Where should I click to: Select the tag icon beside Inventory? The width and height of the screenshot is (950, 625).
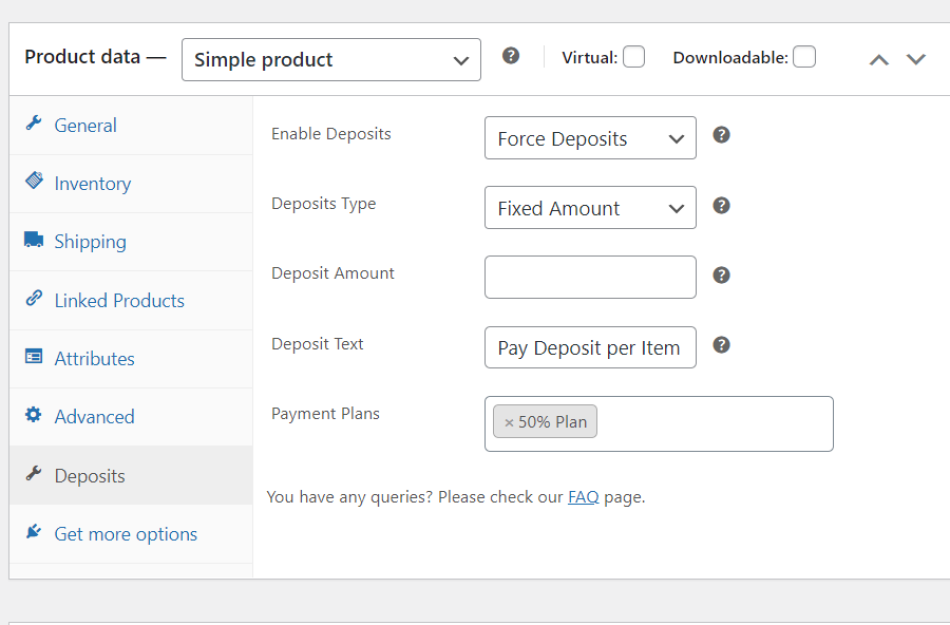35,183
